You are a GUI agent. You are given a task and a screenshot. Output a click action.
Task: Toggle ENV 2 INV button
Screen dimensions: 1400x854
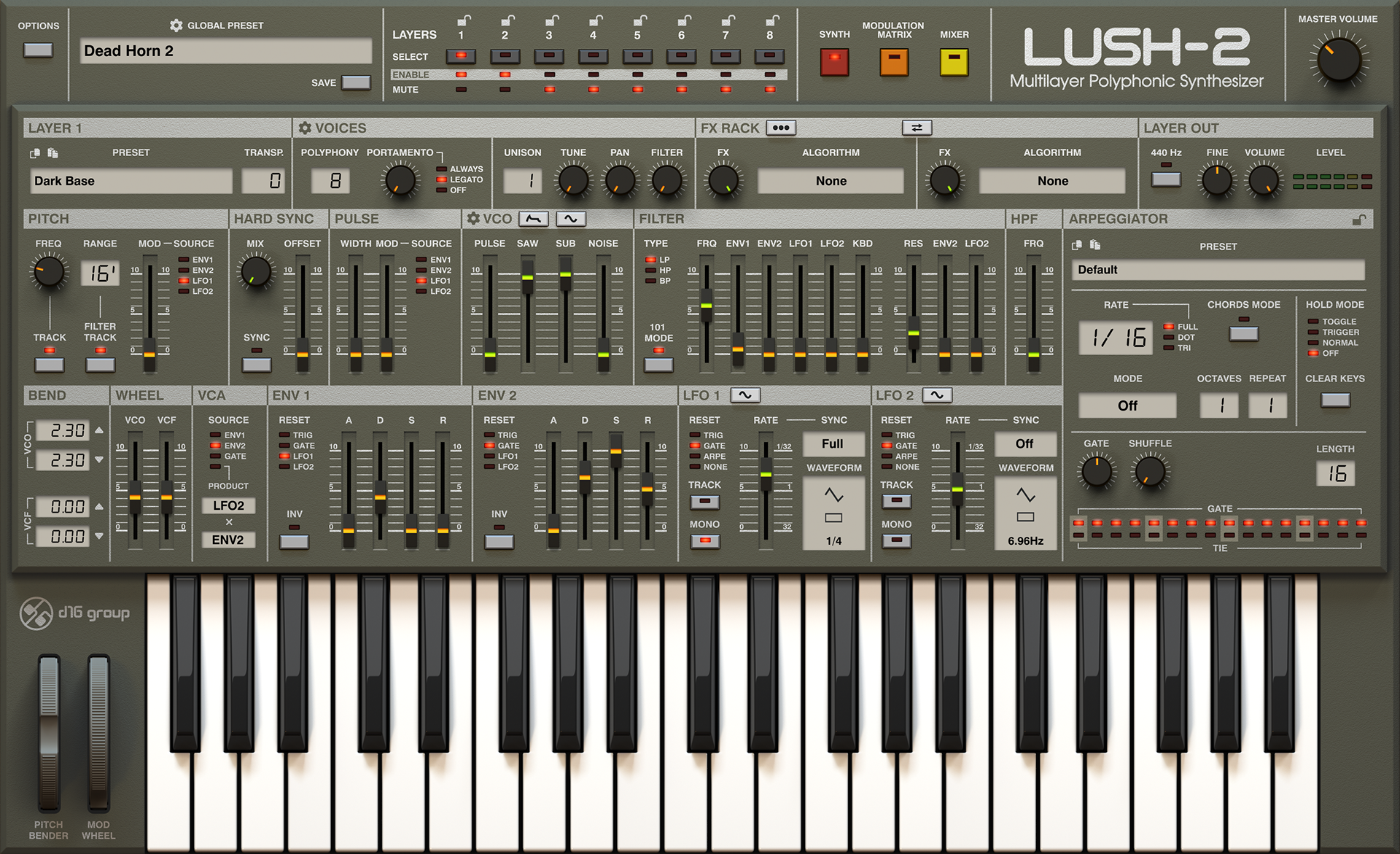(499, 542)
